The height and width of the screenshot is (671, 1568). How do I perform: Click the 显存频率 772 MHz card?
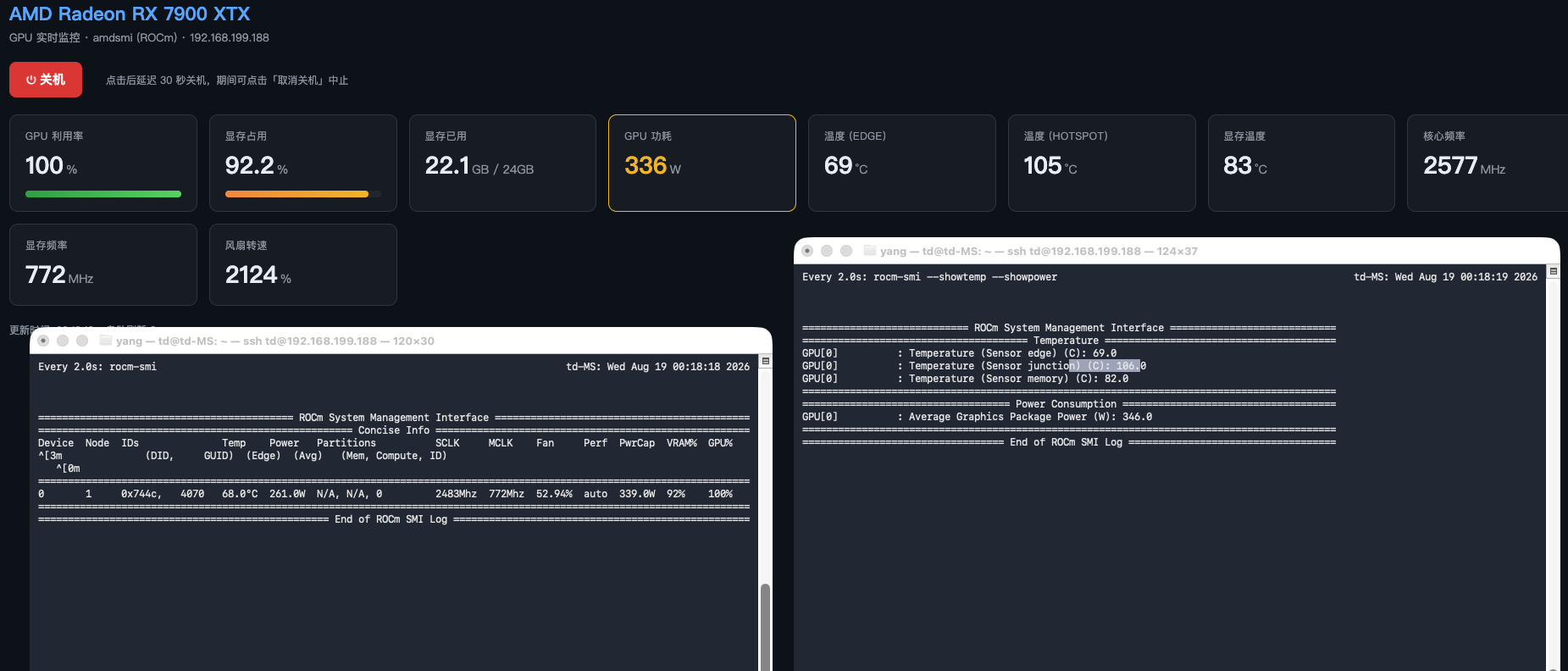click(103, 264)
